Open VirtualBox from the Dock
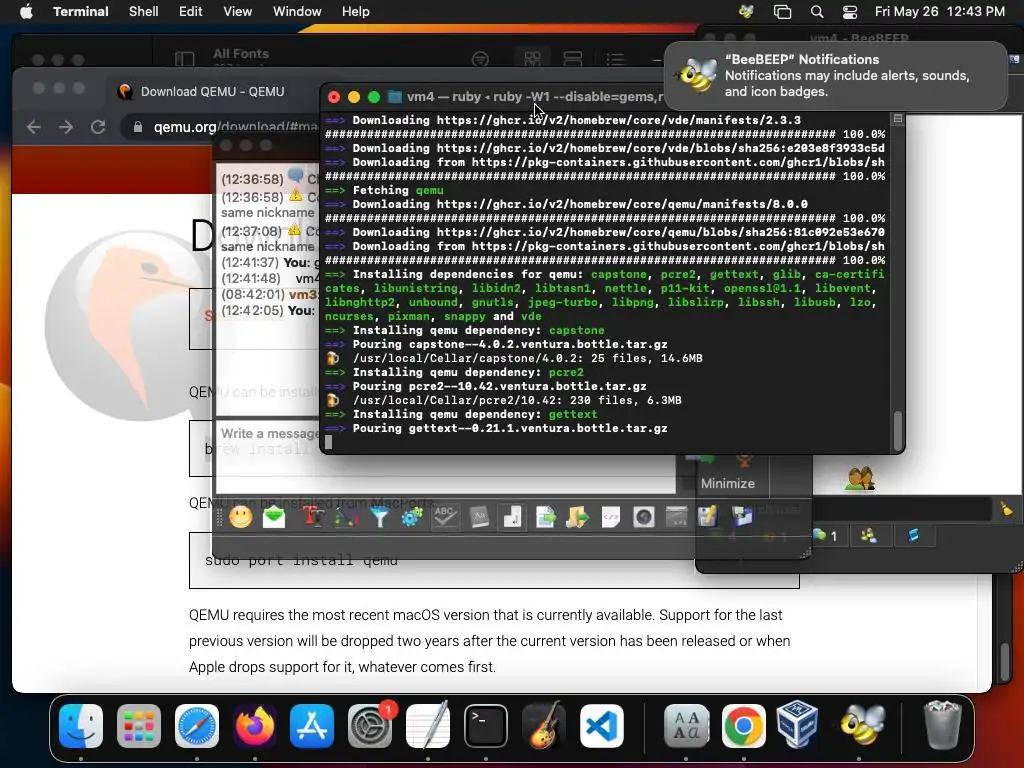 click(x=798, y=724)
